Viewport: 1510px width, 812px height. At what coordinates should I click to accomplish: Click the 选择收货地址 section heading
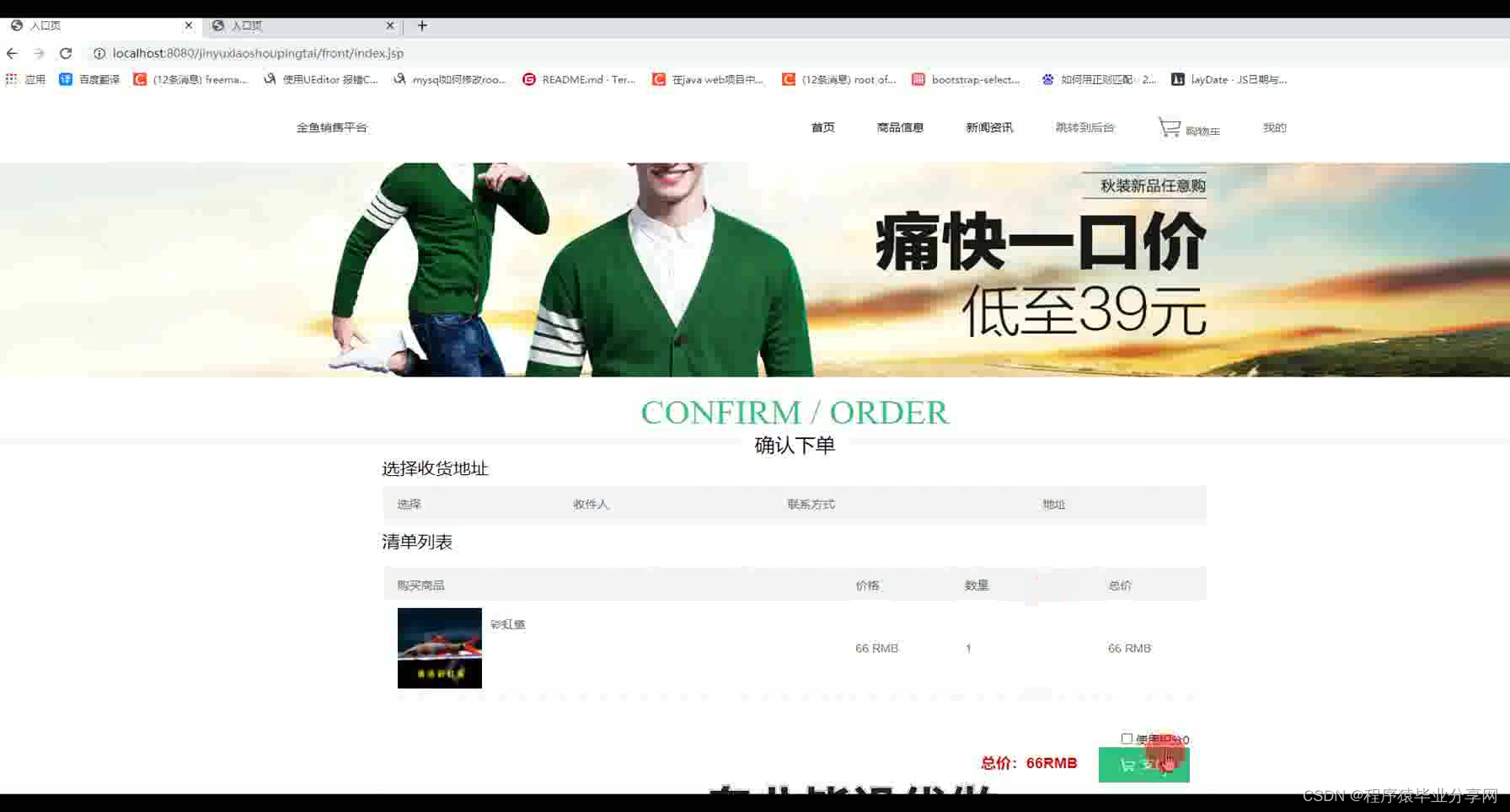coord(435,468)
